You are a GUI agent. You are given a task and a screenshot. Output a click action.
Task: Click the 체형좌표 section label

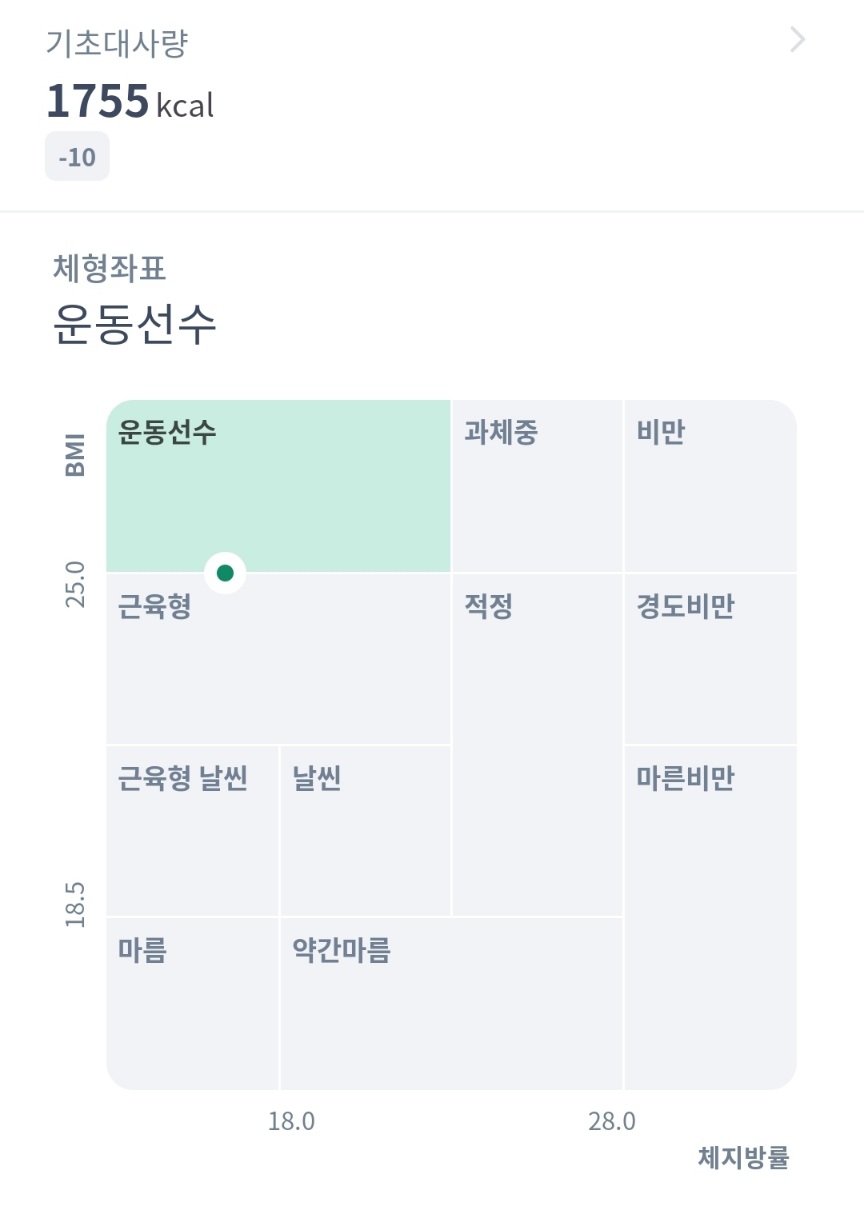[109, 269]
